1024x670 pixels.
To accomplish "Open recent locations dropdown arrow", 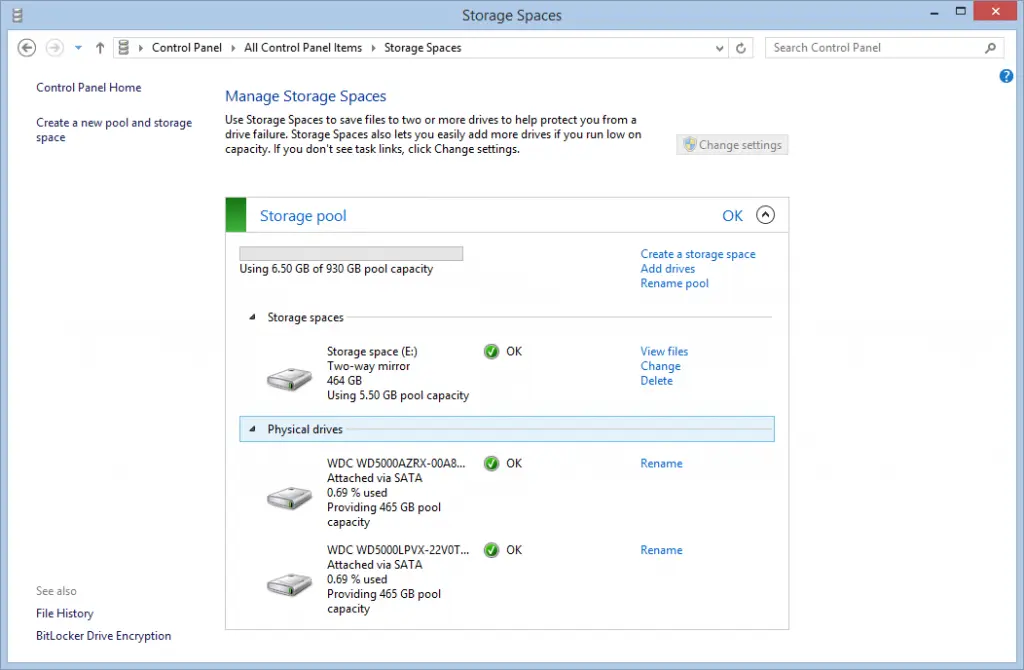I will (78, 48).
